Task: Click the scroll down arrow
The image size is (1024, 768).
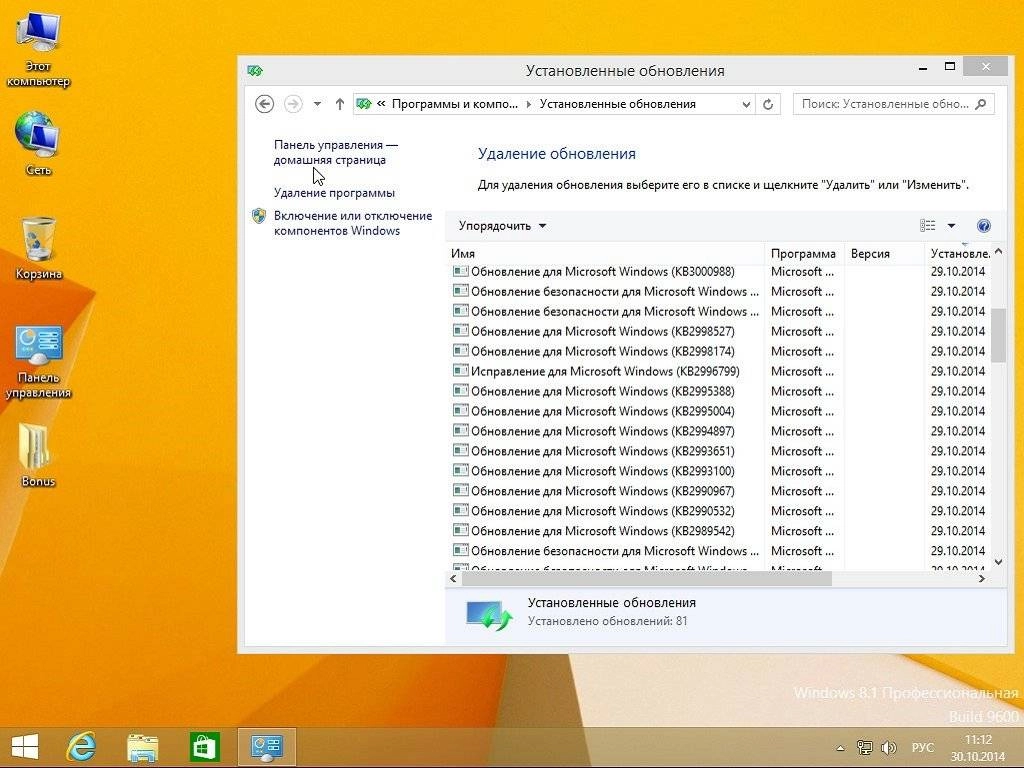Action: pyautogui.click(x=998, y=562)
